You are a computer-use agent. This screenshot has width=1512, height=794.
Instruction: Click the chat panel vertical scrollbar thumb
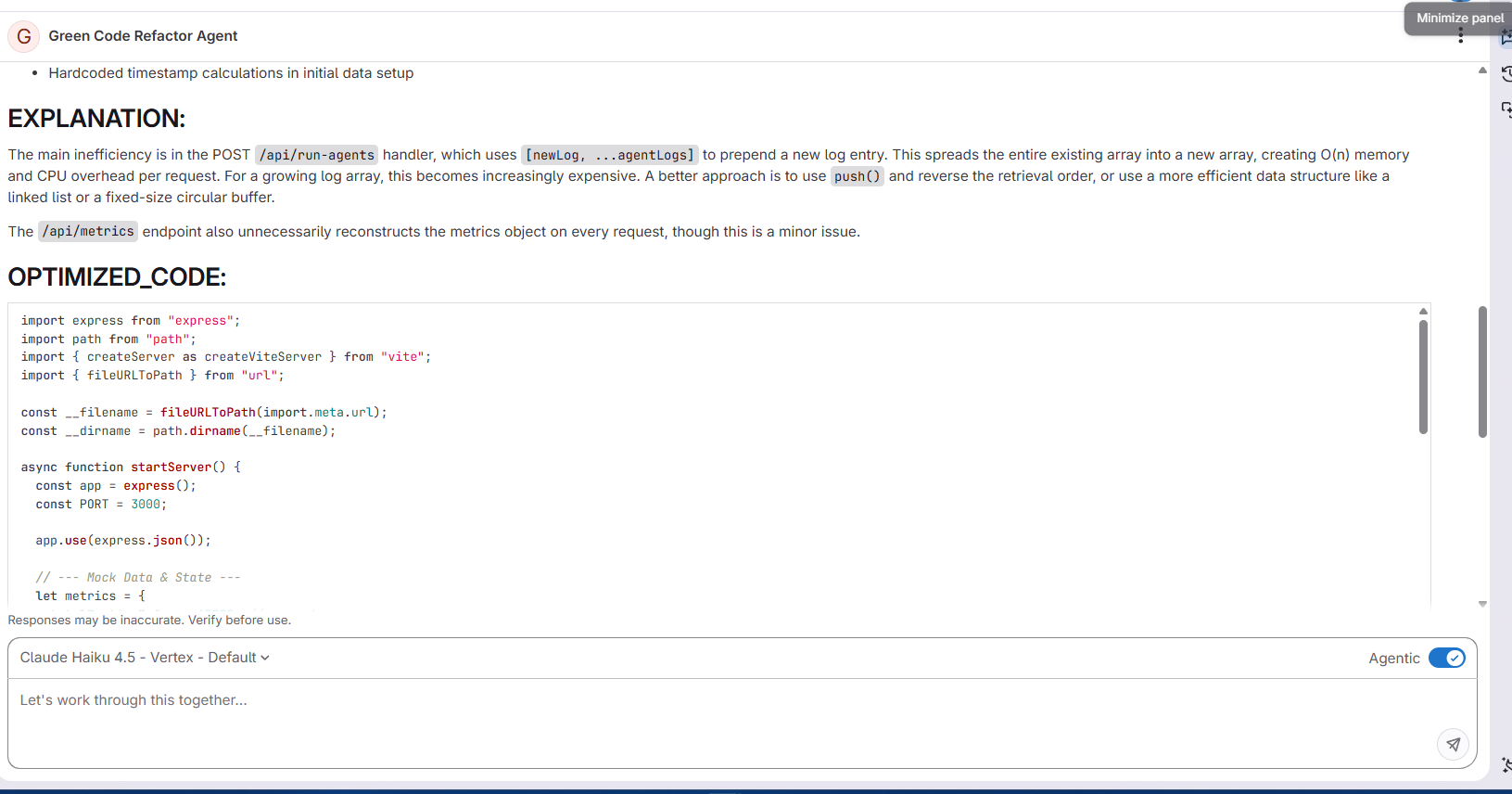(1482, 372)
